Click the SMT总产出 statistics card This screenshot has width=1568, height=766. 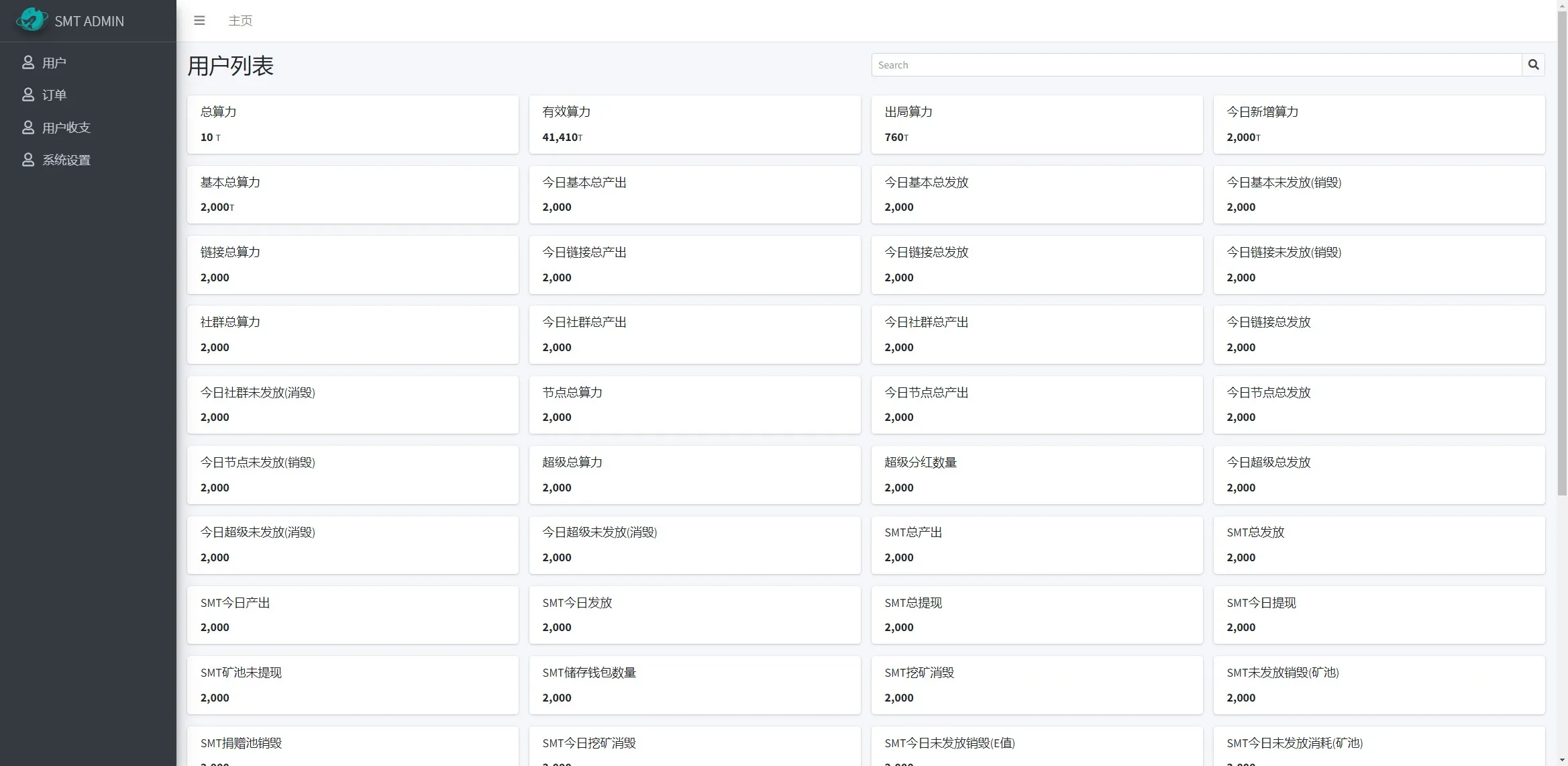pos(1037,544)
